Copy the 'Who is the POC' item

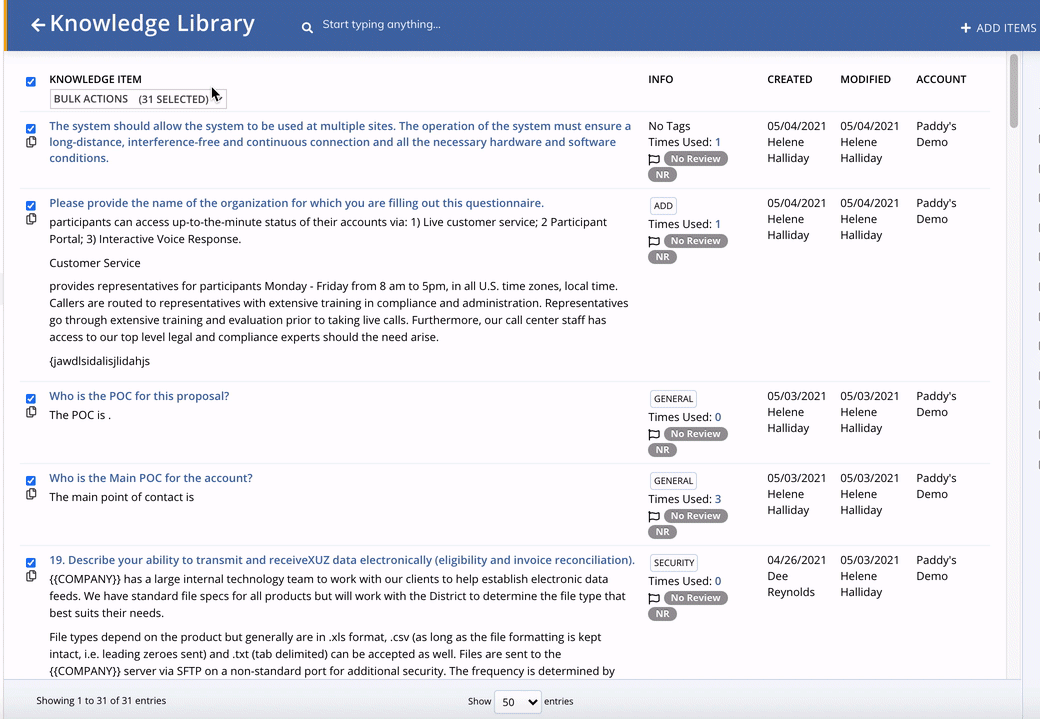(31, 412)
